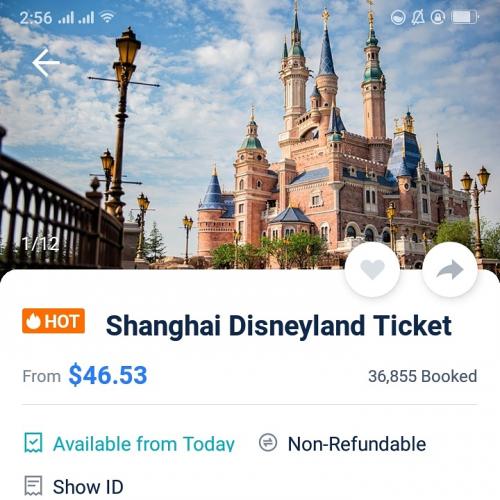Tap the Non-Refundable exchange icon

[268, 442]
